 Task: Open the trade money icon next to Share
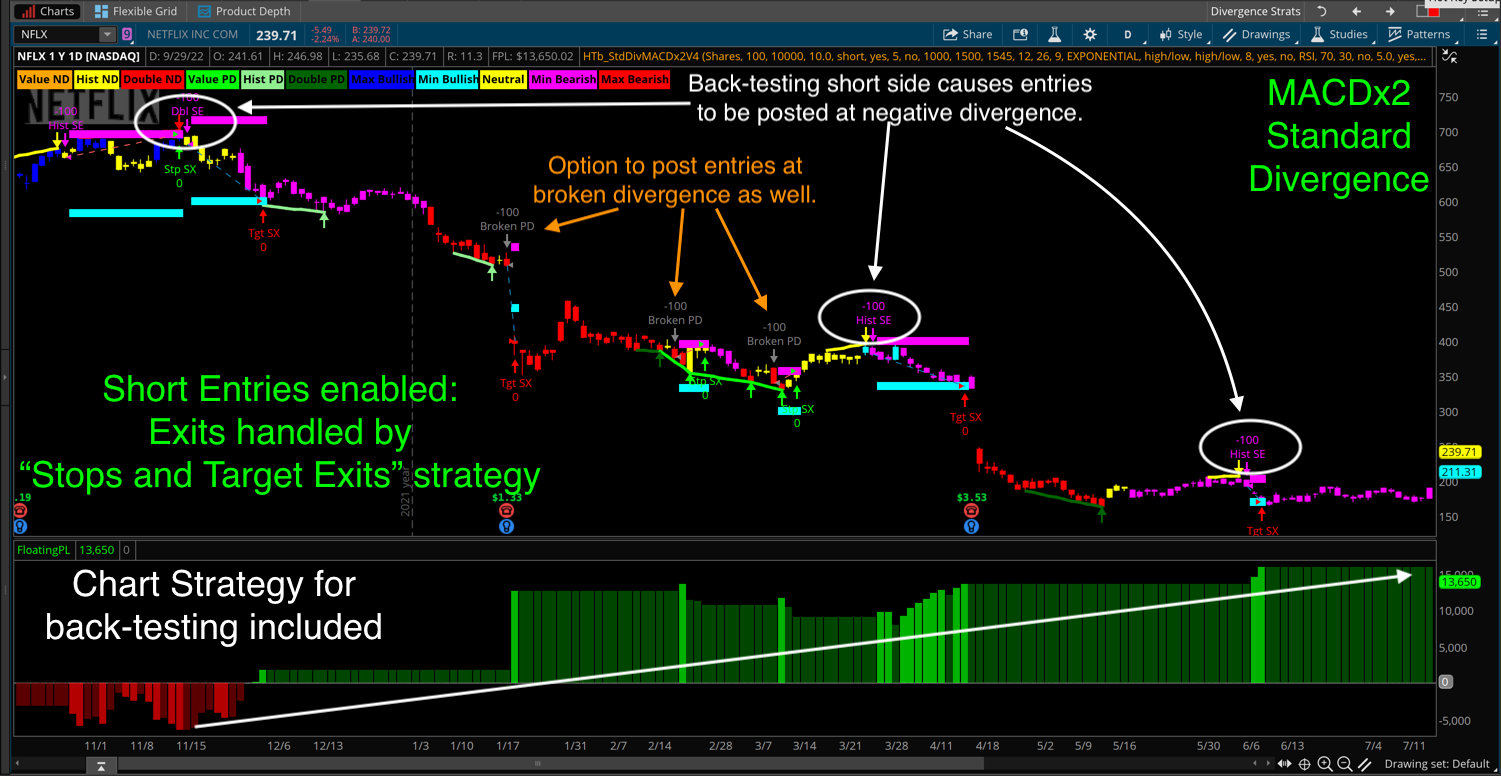(1023, 34)
